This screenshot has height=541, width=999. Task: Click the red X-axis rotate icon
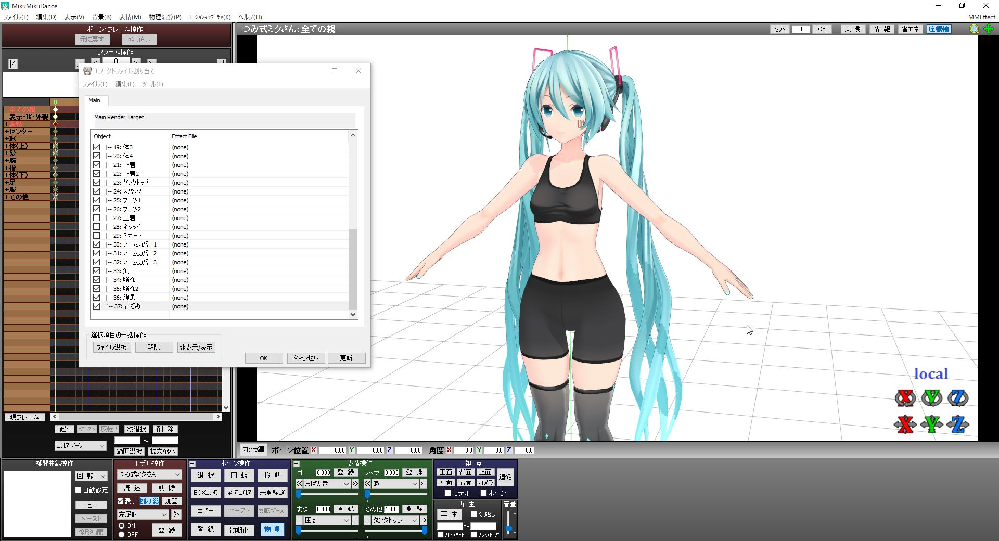click(x=904, y=399)
